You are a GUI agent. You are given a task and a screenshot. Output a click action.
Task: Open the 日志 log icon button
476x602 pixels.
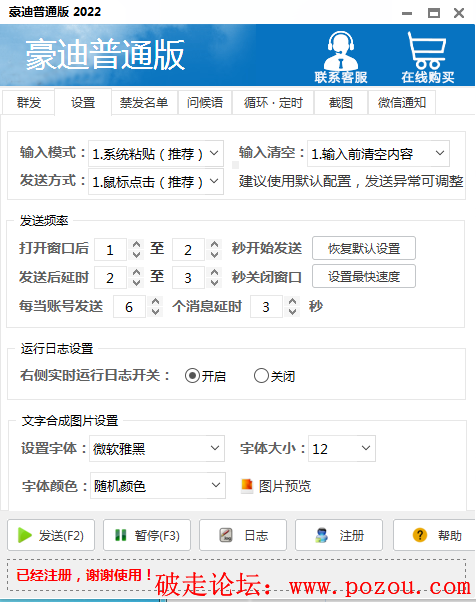226,535
